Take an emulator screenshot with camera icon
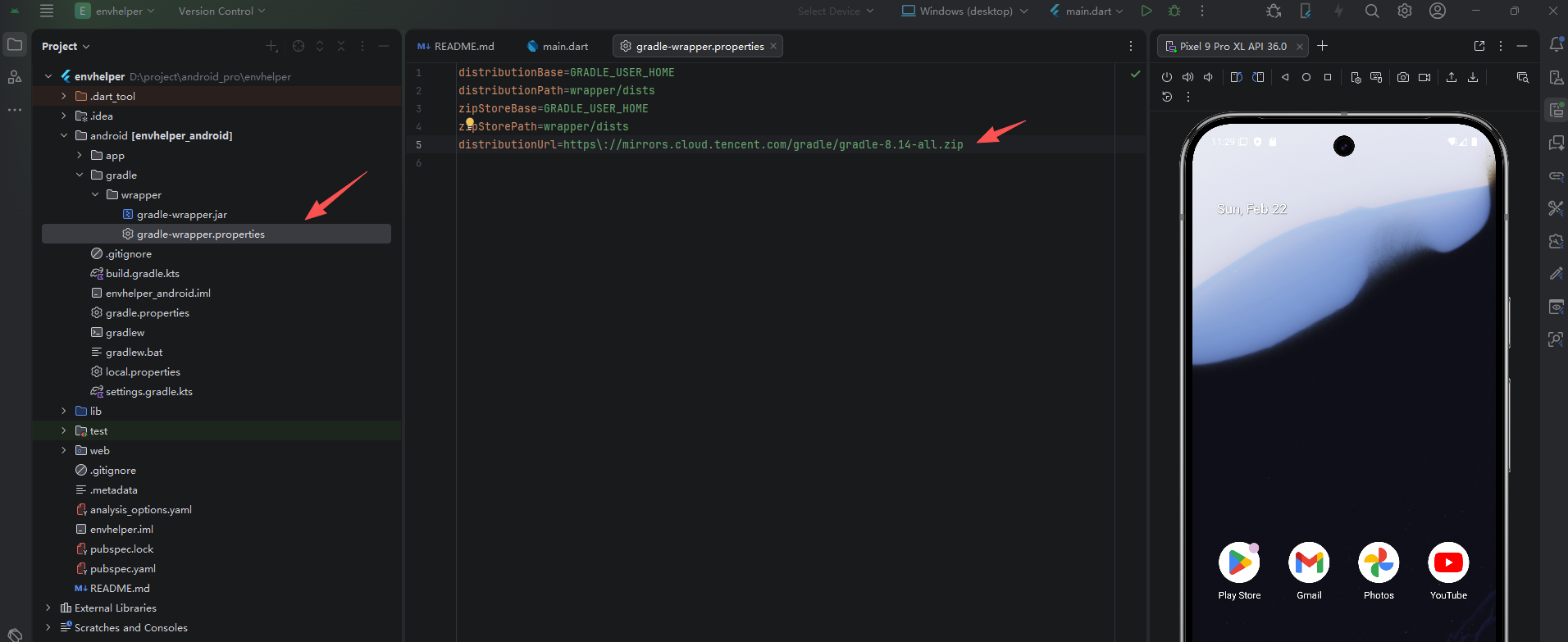This screenshot has width=1568, height=642. [x=1403, y=77]
